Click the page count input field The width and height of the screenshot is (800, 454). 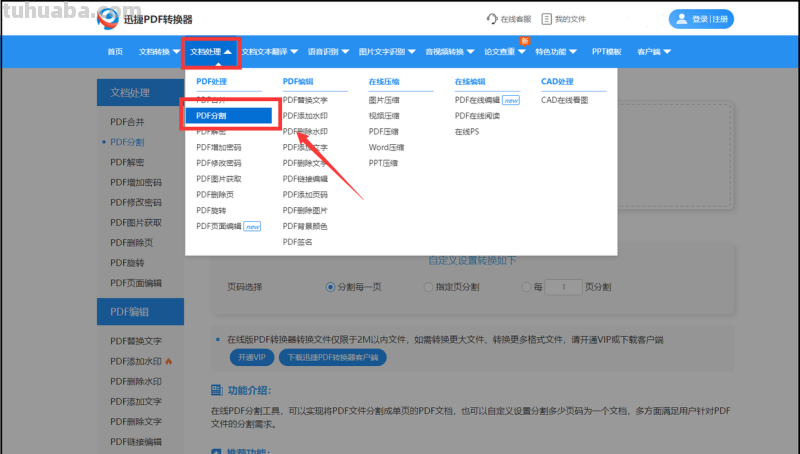click(x=563, y=287)
